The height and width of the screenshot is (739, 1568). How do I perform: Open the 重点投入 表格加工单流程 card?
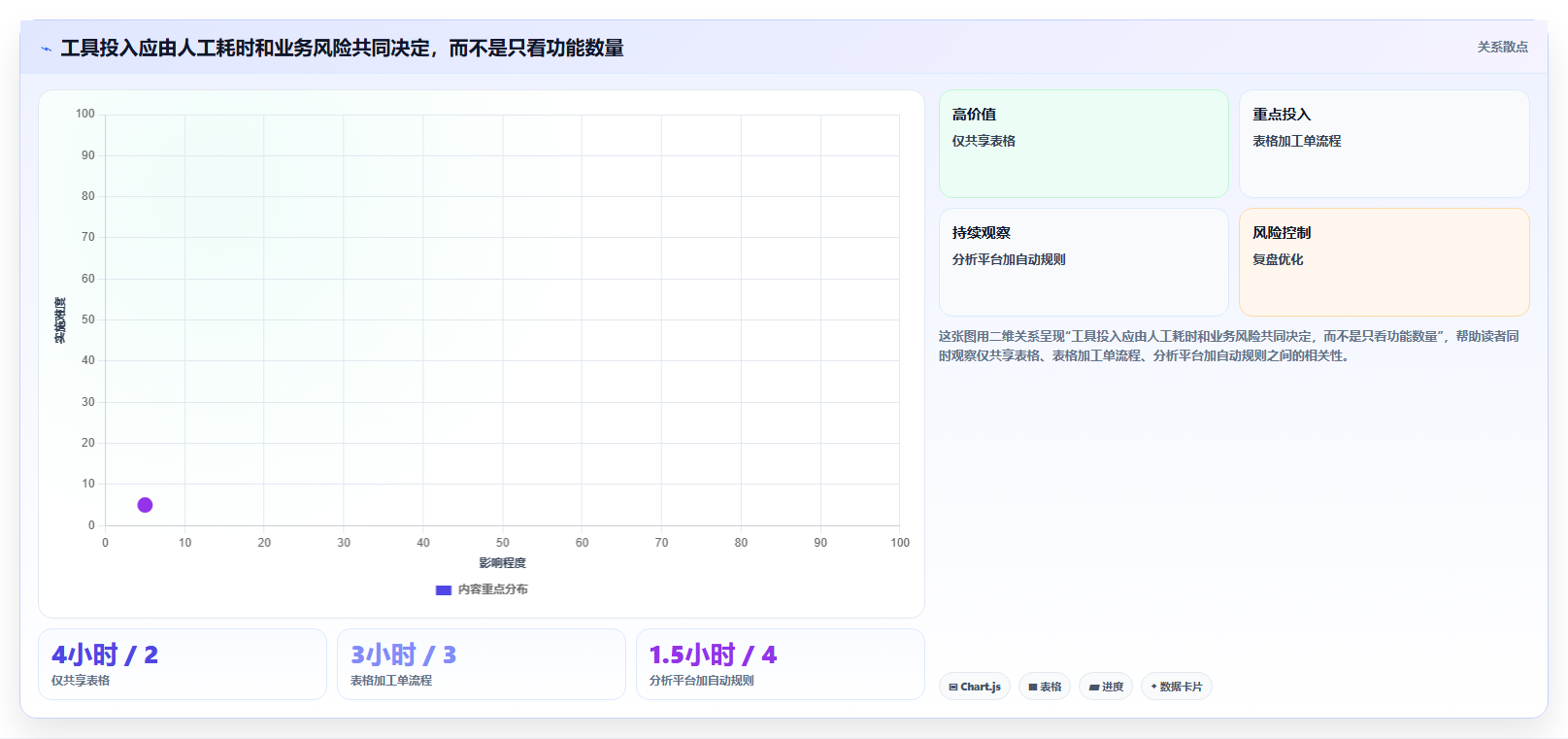click(1385, 144)
